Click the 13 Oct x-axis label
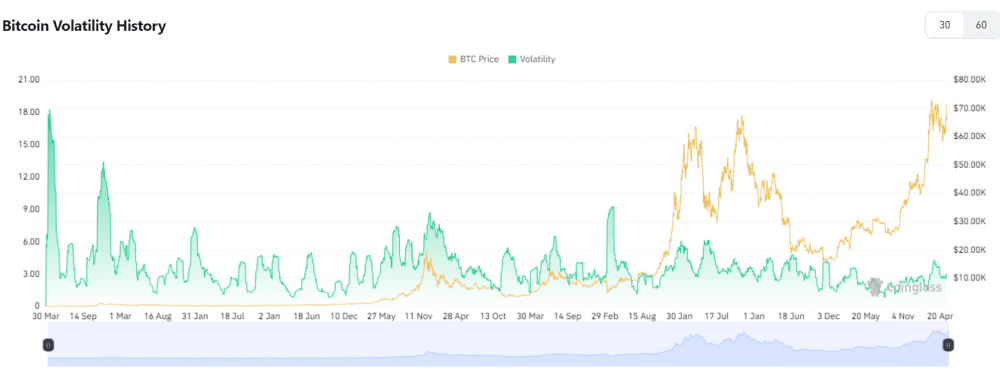The height and width of the screenshot is (389, 1000). click(x=492, y=316)
